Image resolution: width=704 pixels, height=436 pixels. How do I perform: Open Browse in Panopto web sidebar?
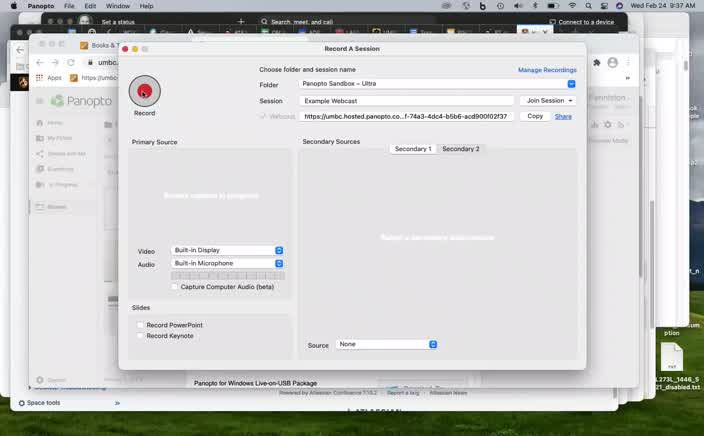click(x=51, y=207)
